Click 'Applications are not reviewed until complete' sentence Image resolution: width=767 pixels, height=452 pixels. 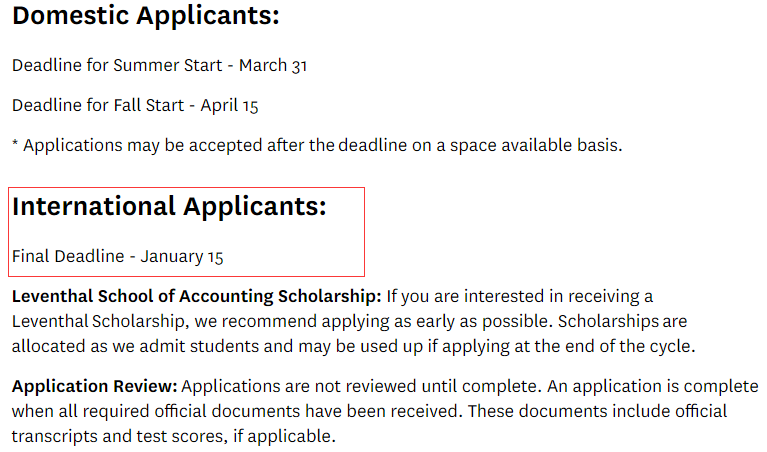[362, 386]
